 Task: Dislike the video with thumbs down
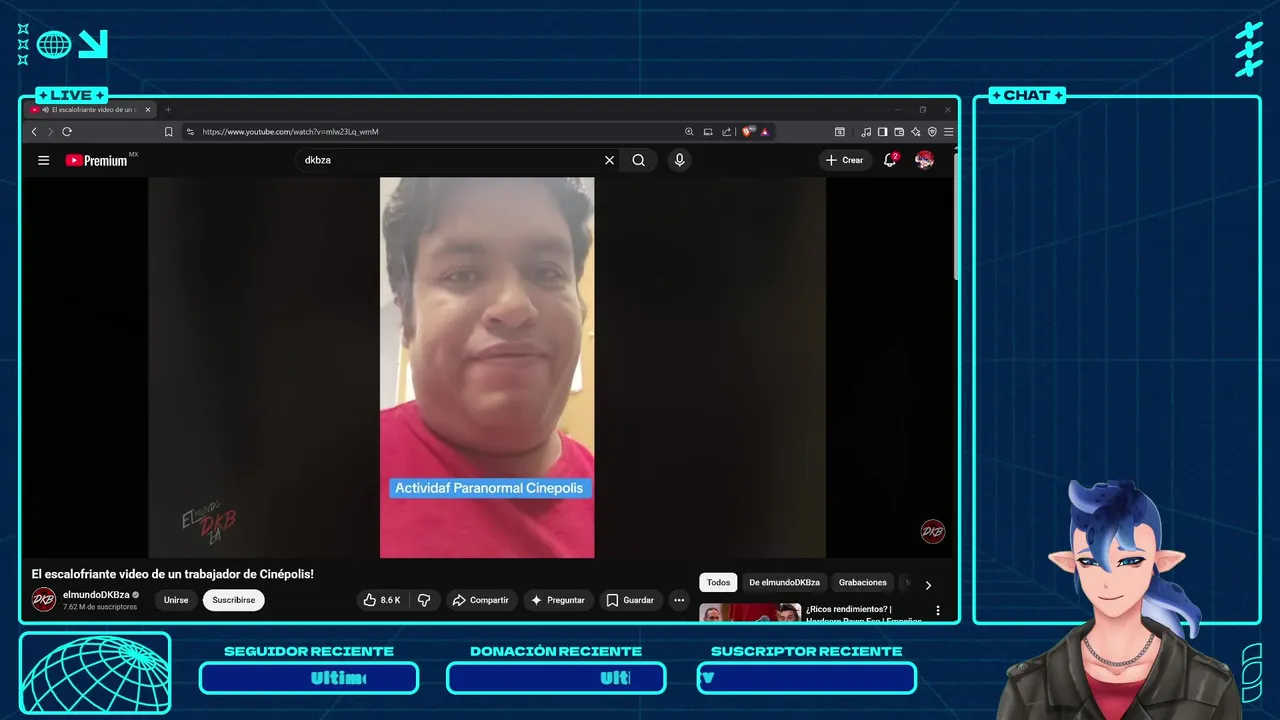tap(424, 600)
